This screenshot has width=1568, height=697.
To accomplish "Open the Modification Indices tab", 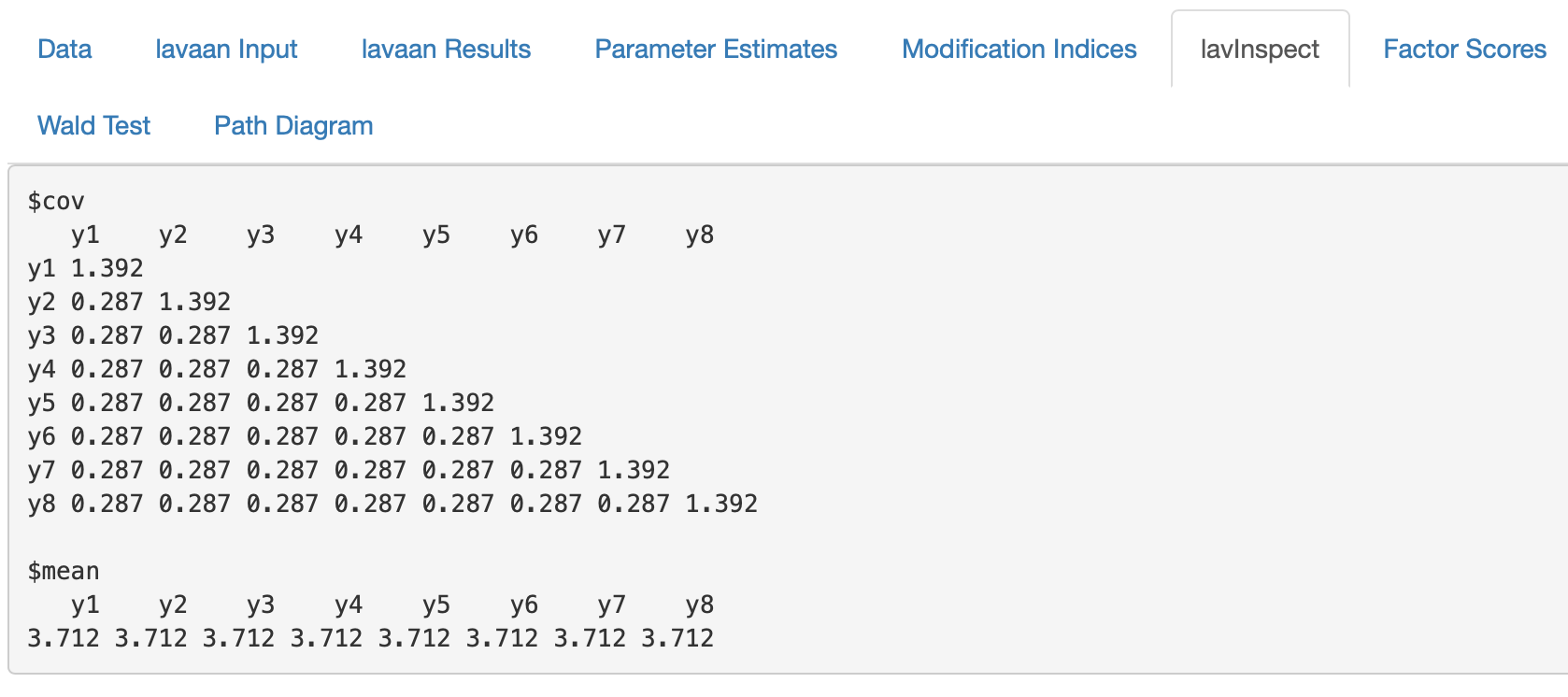I will coord(1019,49).
